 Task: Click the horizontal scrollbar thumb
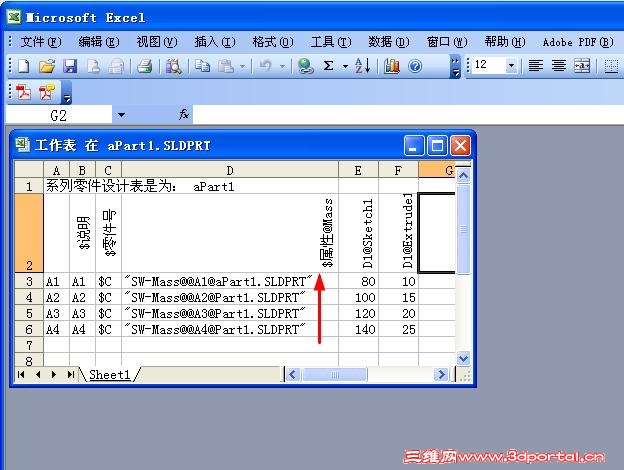(x=335, y=374)
